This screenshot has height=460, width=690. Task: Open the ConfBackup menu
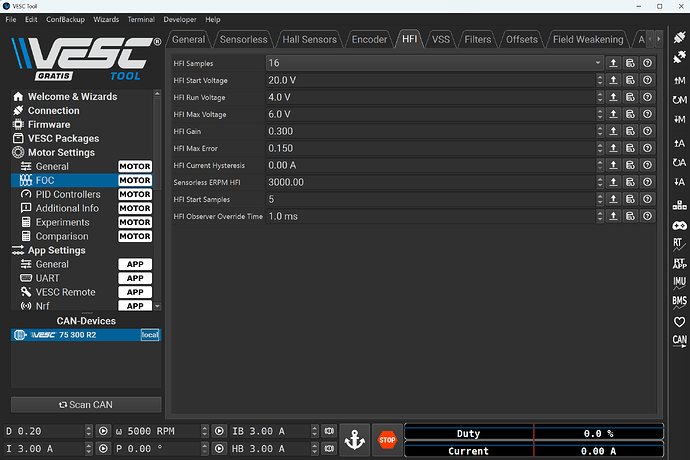(x=65, y=19)
